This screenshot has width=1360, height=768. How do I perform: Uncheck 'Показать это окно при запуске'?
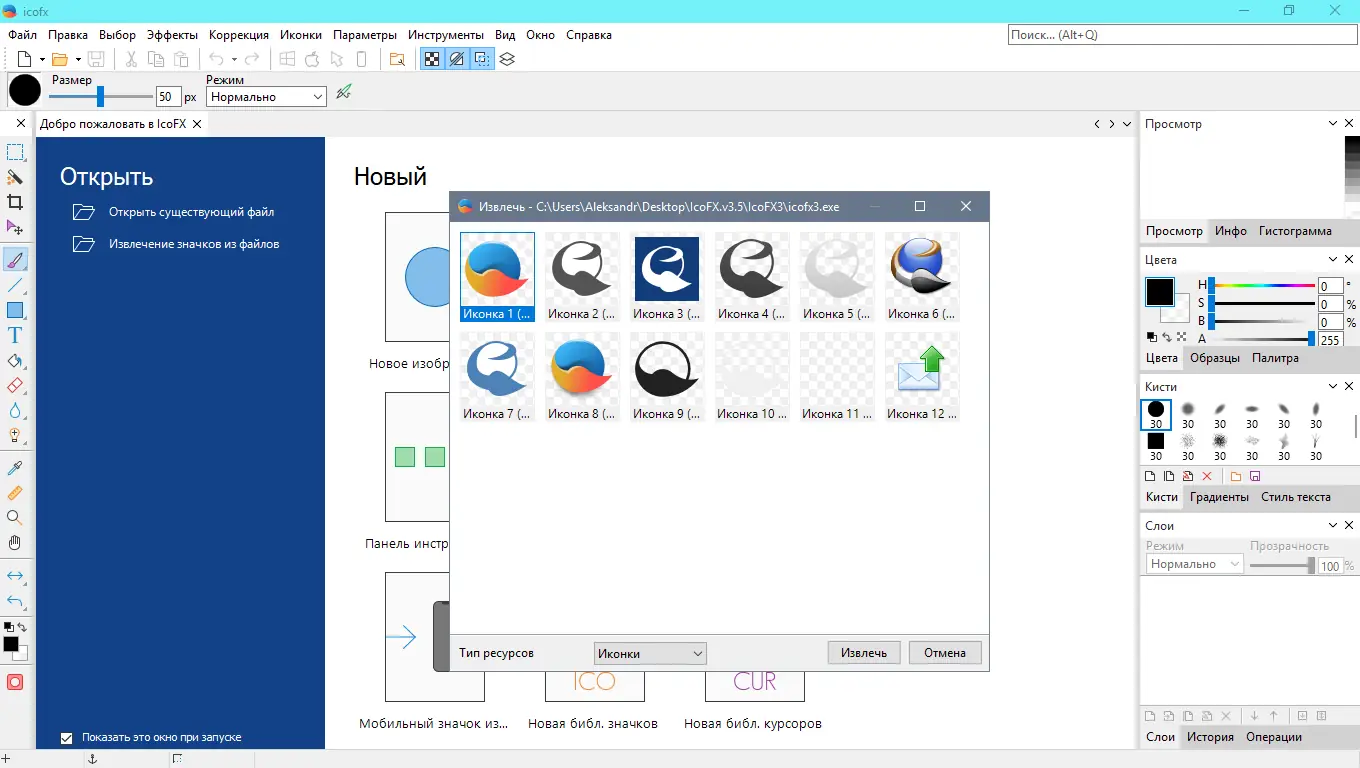tap(67, 737)
